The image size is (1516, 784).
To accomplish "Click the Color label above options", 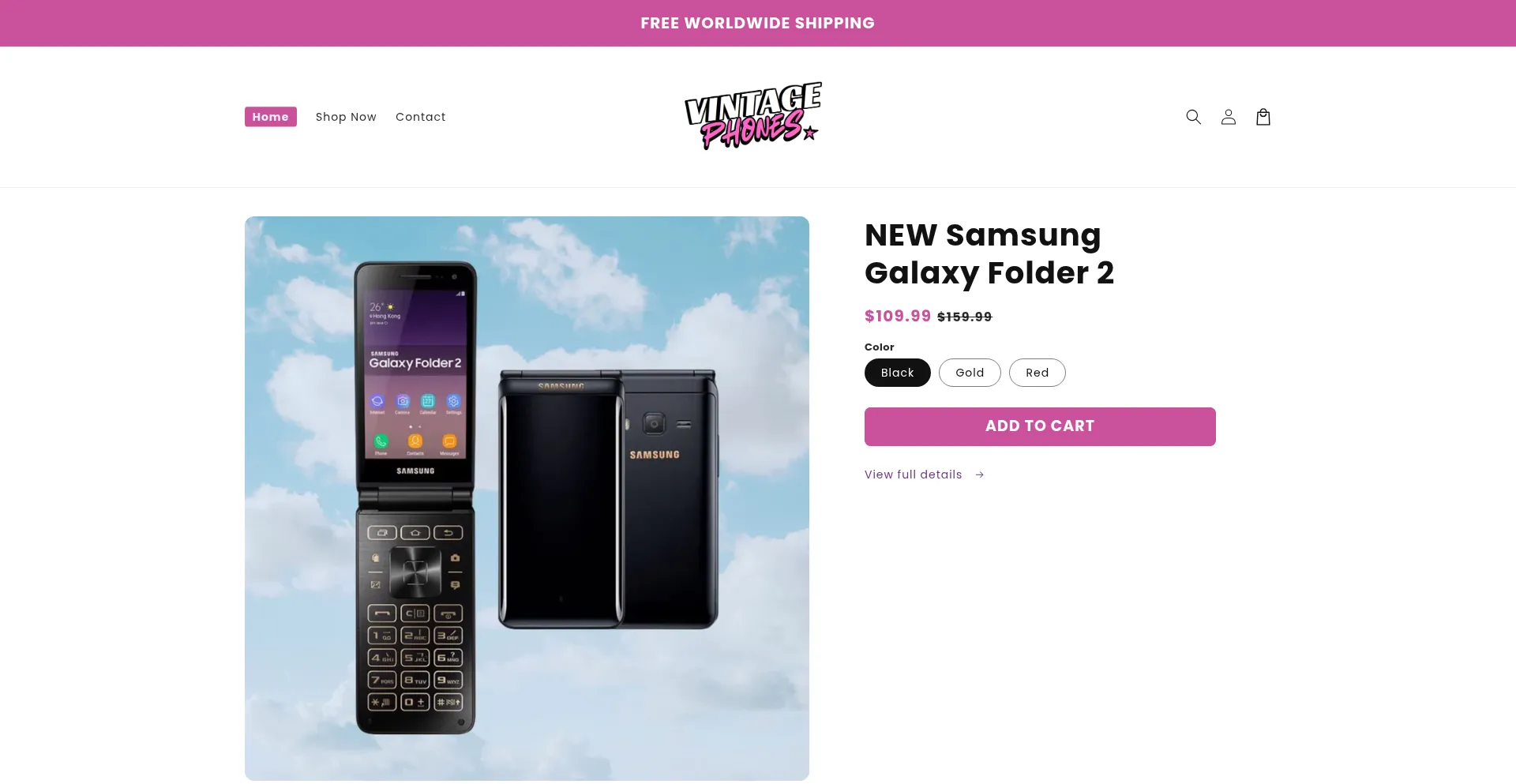I will [x=879, y=347].
